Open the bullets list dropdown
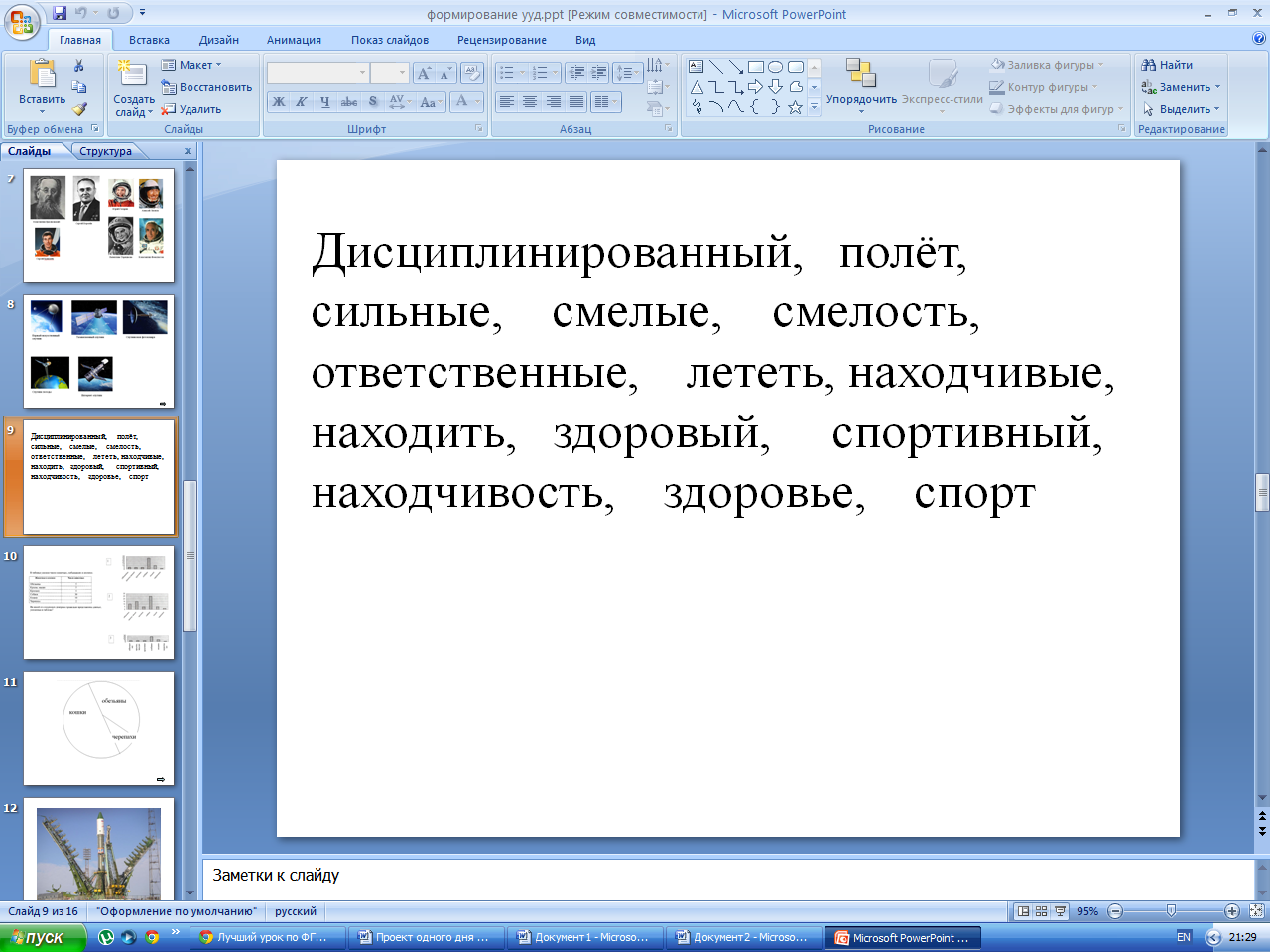 [510, 73]
